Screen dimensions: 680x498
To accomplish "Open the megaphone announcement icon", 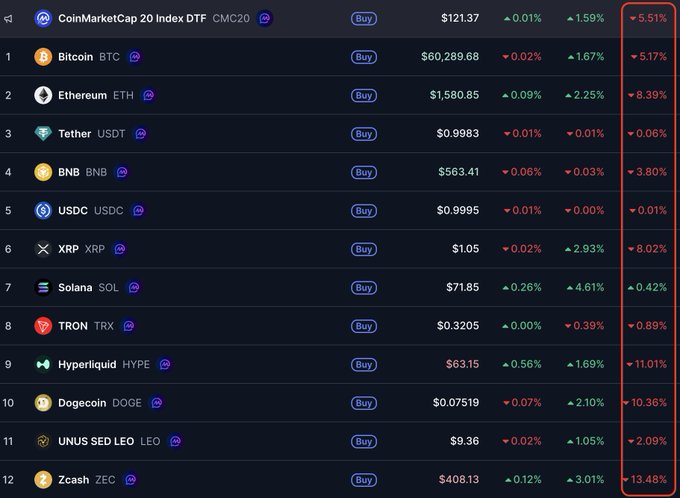I will pyautogui.click(x=8, y=19).
